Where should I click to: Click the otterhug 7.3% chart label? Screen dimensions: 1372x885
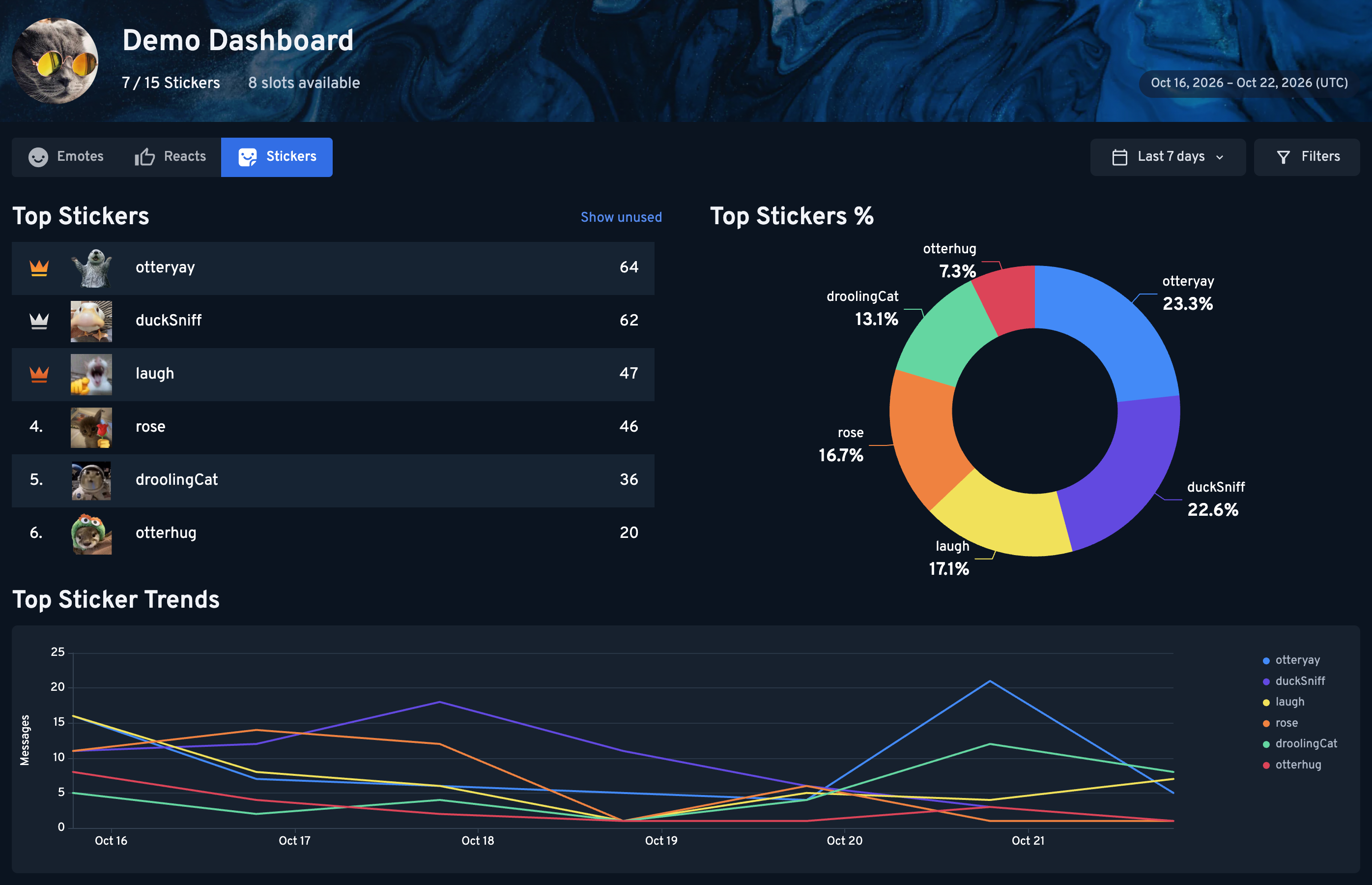pos(950,260)
